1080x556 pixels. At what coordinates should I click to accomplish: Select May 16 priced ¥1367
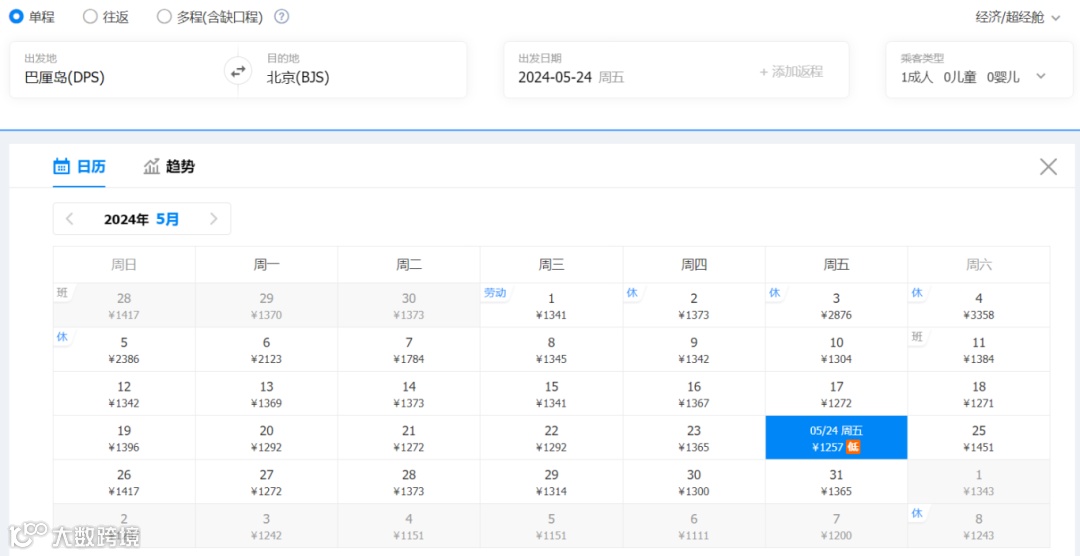click(x=694, y=393)
